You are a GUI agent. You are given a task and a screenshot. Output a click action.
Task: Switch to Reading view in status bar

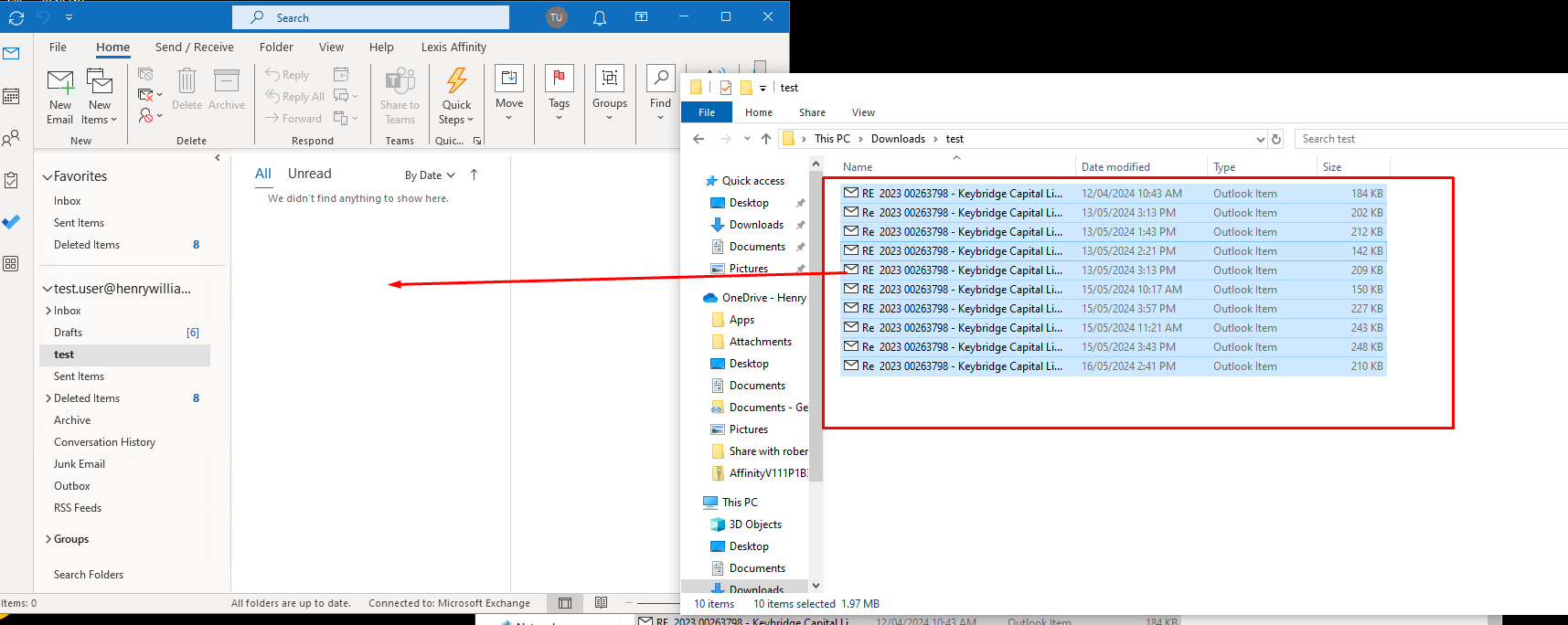(601, 603)
